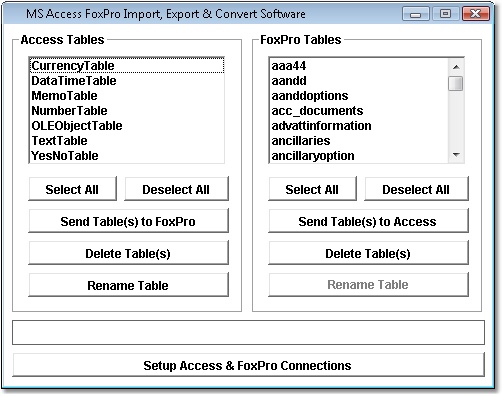Click the greyed-out Rename Table button under FoxPro Tables
Image resolution: width=502 pixels, height=396 pixels.
pos(368,285)
